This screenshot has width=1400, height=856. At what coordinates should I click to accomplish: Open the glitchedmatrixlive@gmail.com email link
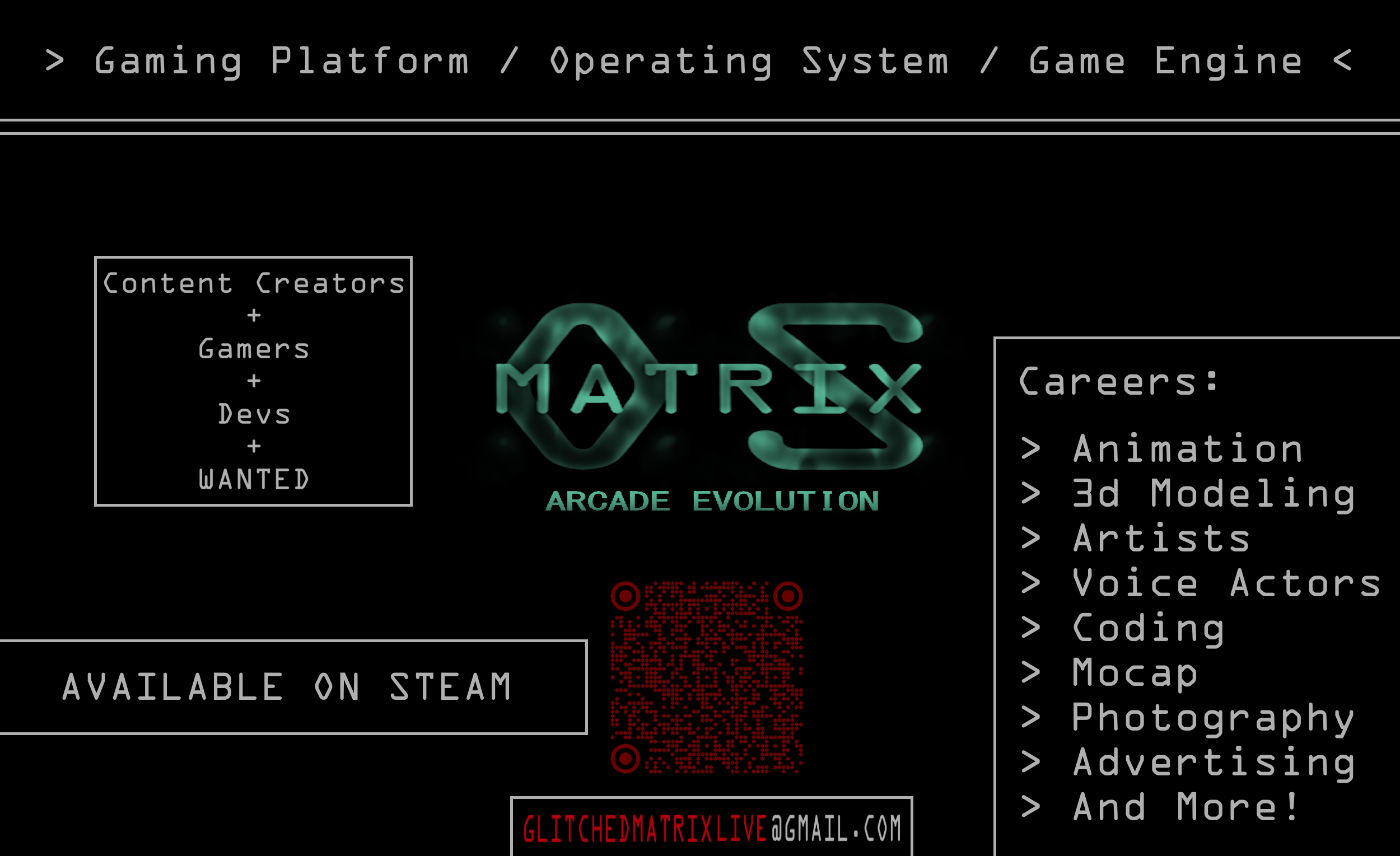pos(712,828)
